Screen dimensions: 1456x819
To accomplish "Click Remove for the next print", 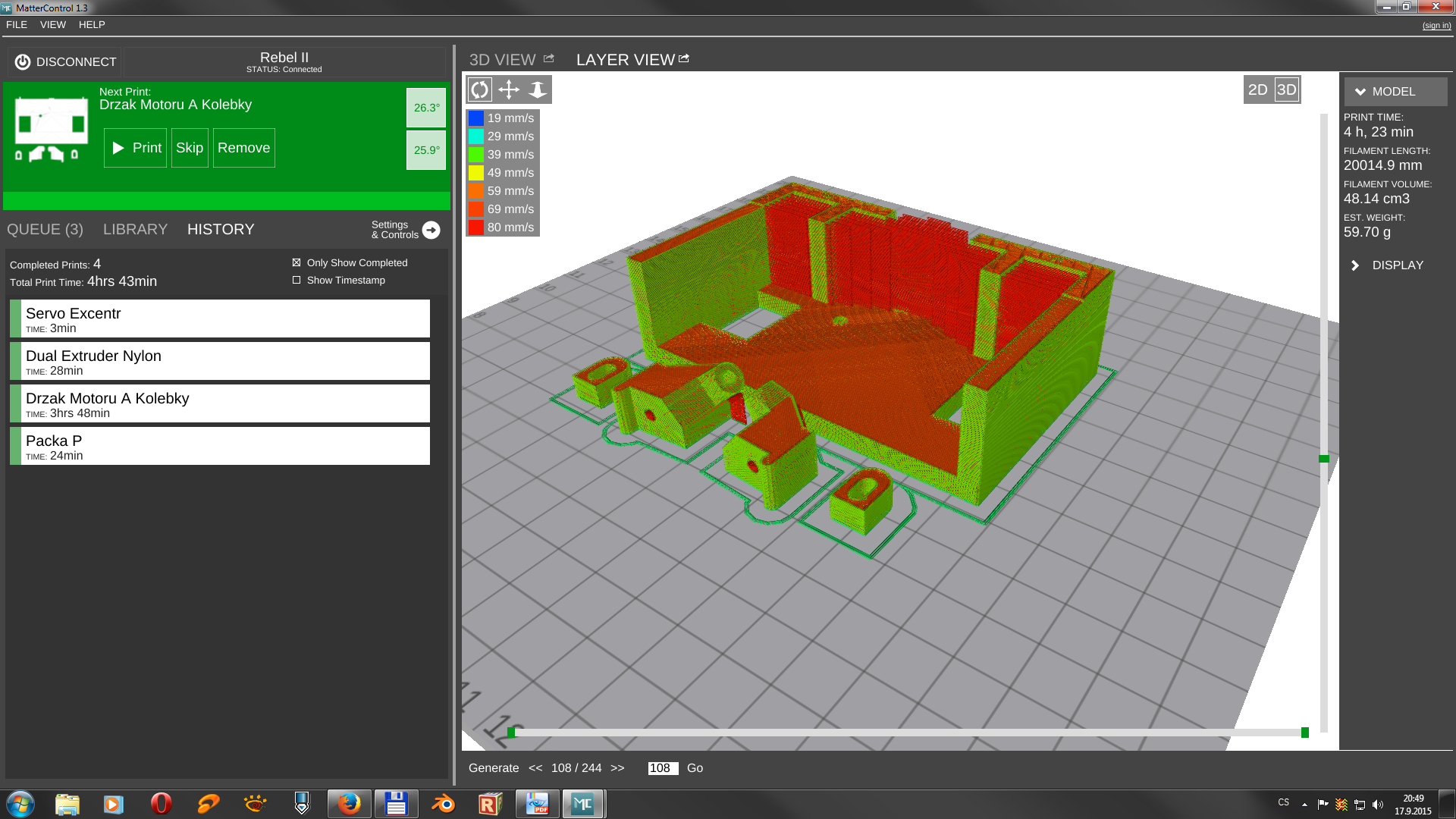I will (x=243, y=148).
